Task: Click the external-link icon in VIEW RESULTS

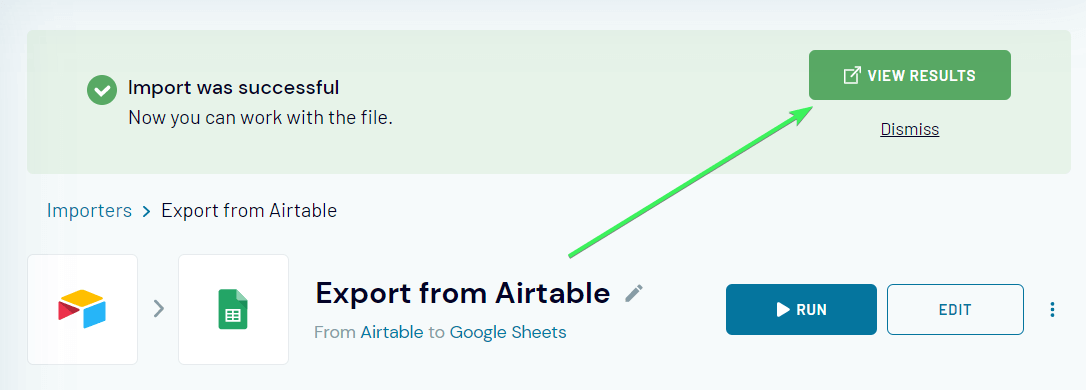Action: click(x=852, y=75)
